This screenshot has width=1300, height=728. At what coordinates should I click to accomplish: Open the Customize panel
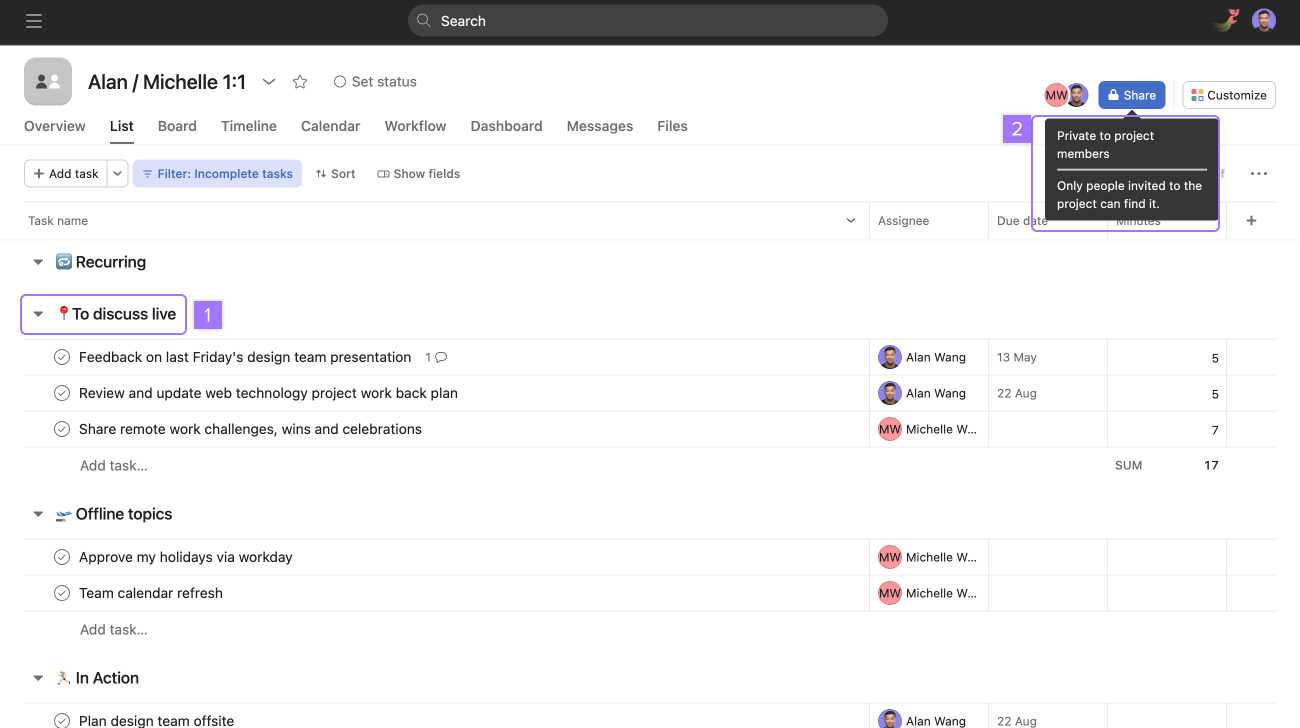(x=1228, y=94)
